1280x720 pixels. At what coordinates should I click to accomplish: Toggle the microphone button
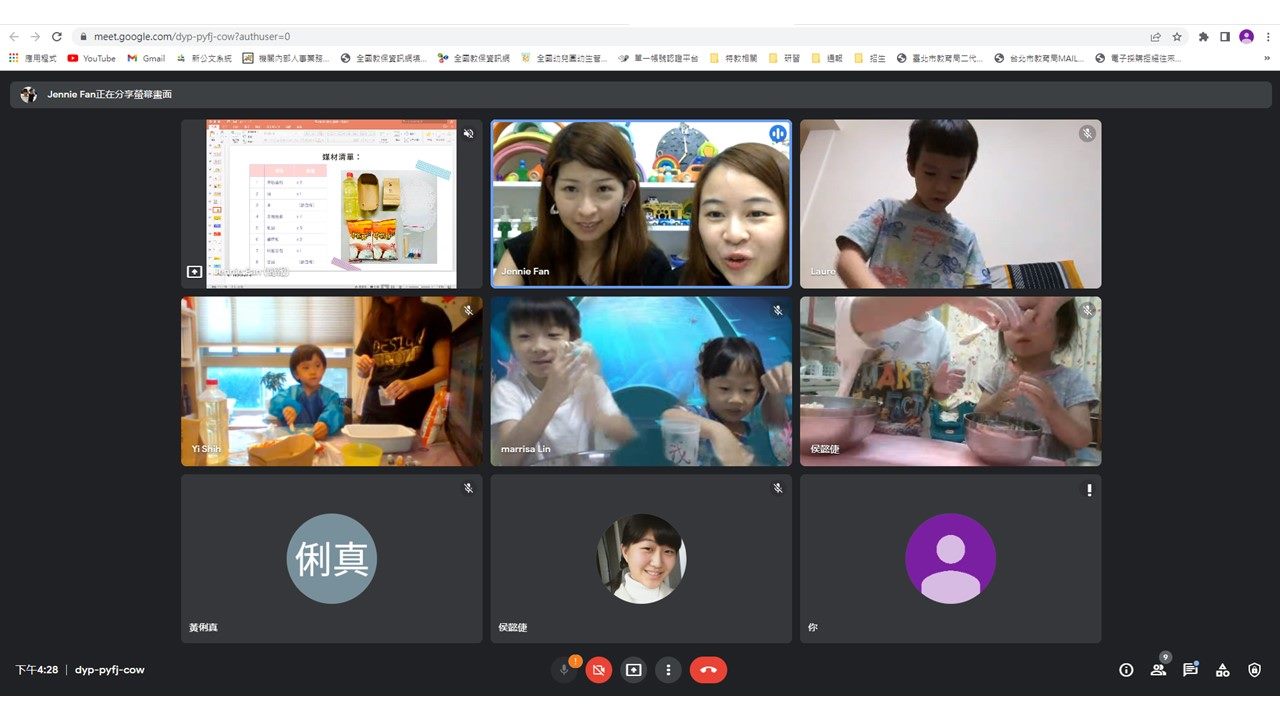564,670
